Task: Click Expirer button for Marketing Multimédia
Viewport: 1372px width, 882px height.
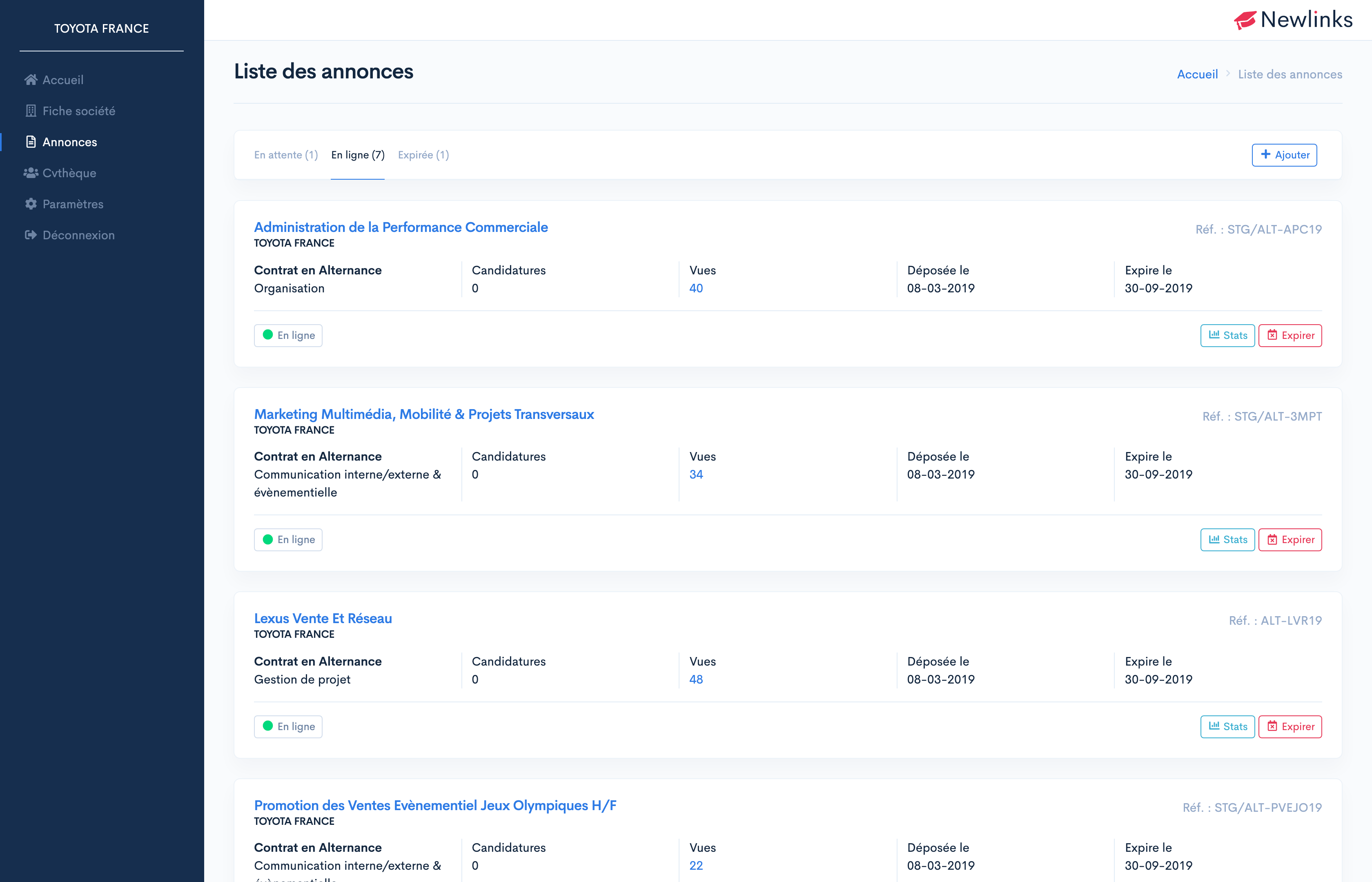Action: click(x=1290, y=539)
